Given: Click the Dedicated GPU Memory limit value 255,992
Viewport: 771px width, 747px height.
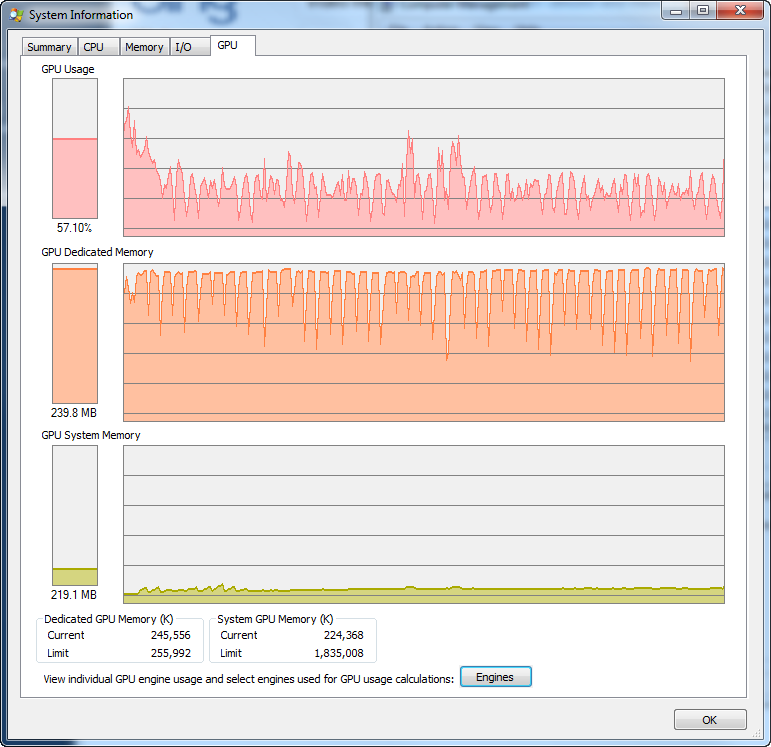Looking at the screenshot, I should 168,653.
